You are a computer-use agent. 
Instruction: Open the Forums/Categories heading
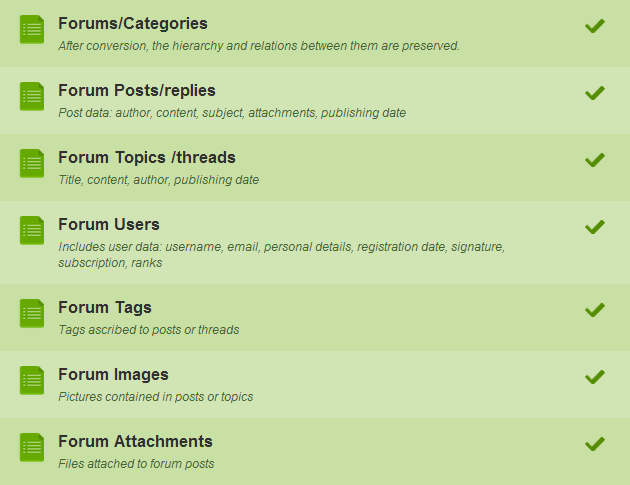pos(133,24)
